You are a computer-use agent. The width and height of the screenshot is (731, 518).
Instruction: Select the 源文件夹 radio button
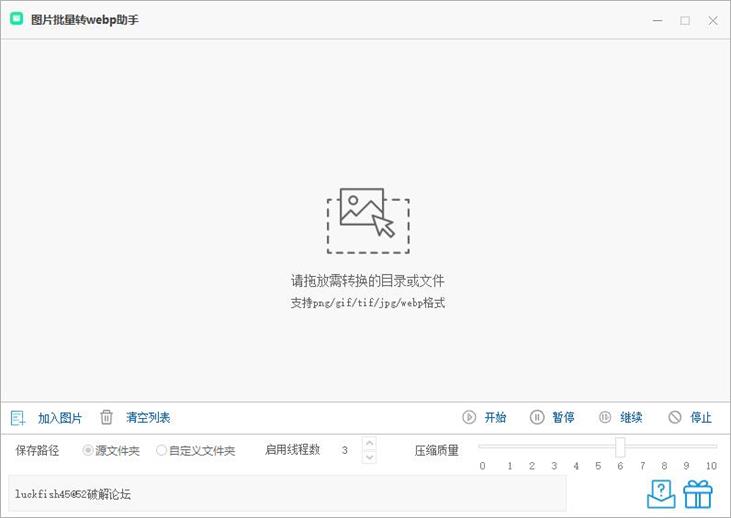(87, 450)
